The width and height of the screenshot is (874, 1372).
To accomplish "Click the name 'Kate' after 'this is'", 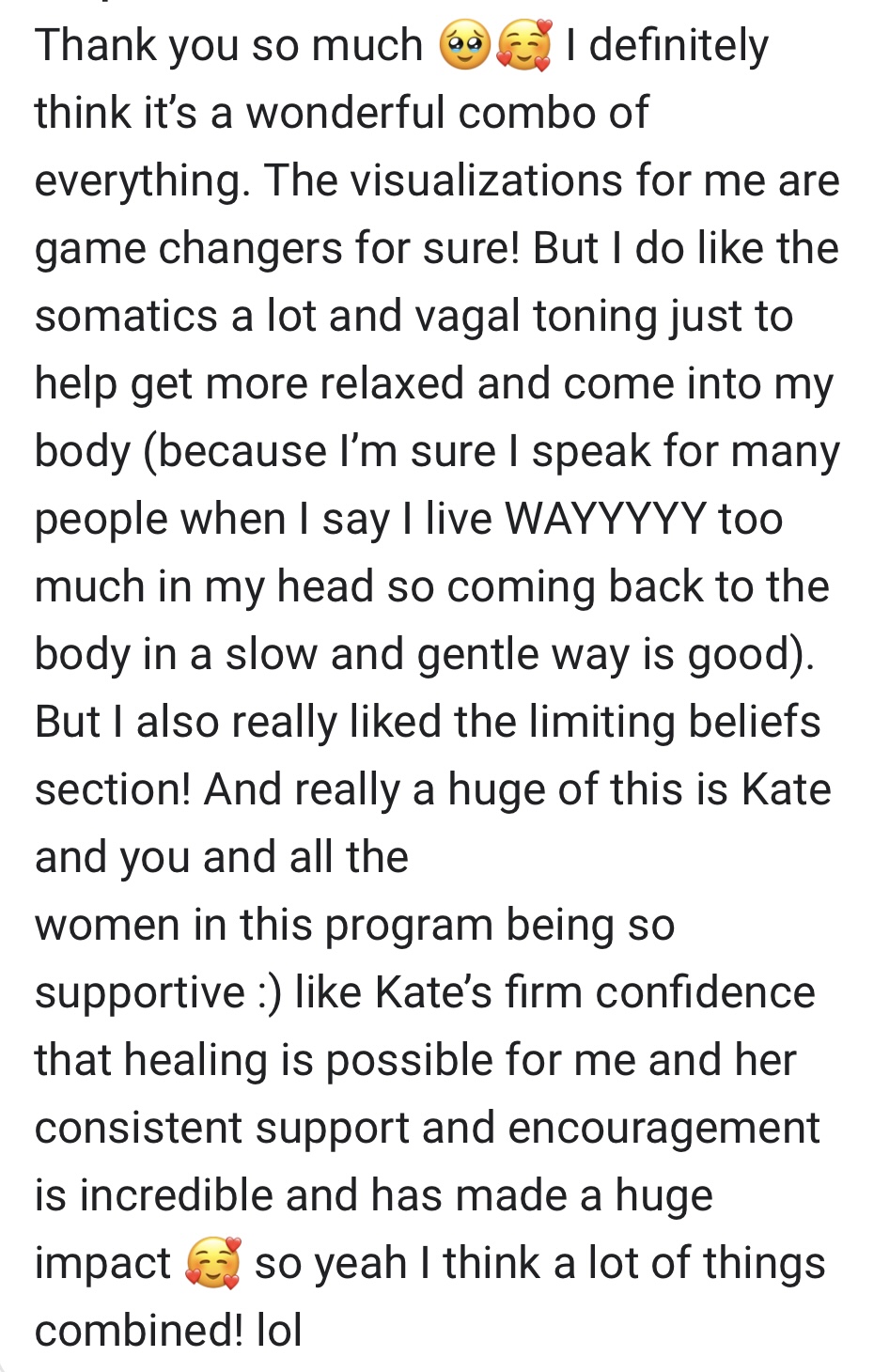I will (x=787, y=789).
